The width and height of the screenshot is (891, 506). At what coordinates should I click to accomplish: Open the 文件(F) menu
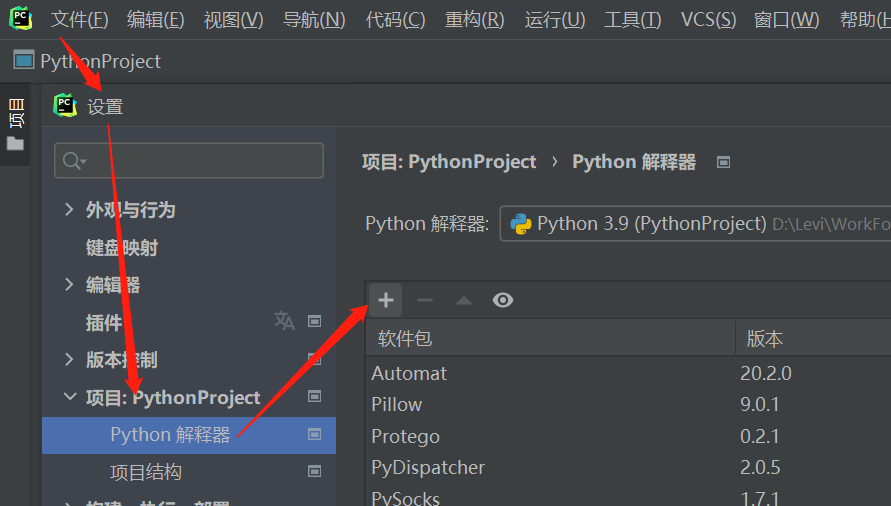tap(80, 20)
